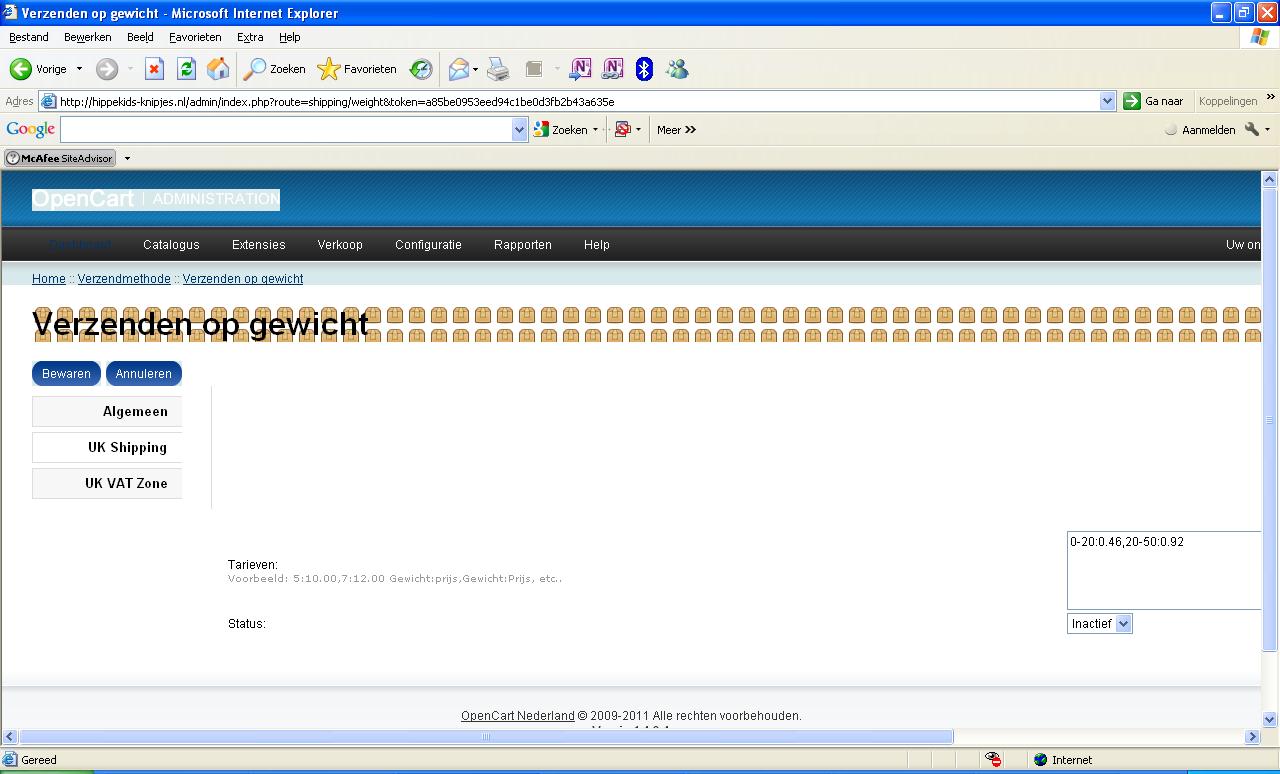Follow the Verzendmethode breadcrumb link
This screenshot has width=1280, height=774.
click(124, 279)
